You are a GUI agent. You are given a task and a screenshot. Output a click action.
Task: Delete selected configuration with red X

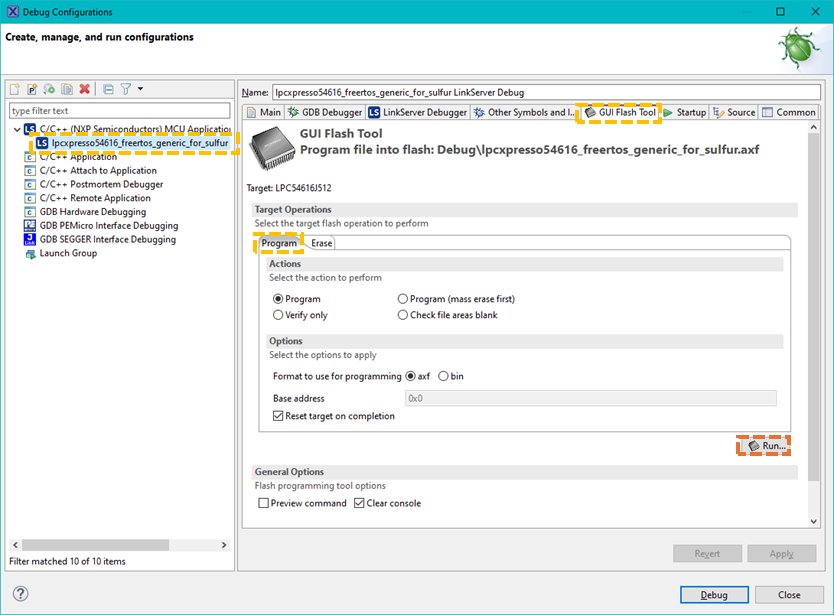click(85, 90)
